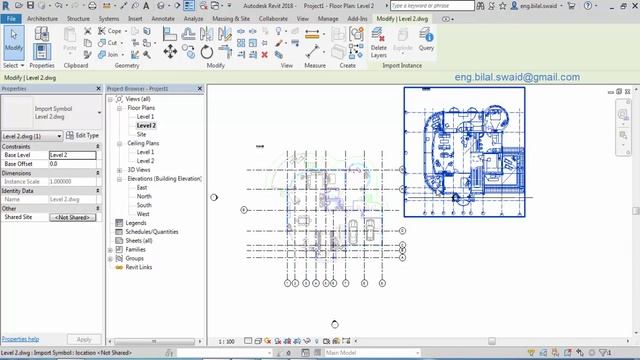This screenshot has height=360, width=640.
Task: Open the Massing & Site ribbon tab
Action: point(231,19)
